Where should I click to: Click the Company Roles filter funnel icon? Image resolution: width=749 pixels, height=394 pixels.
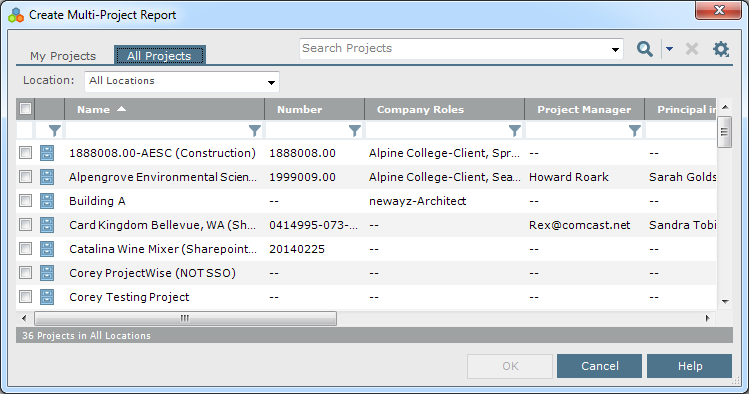514,130
